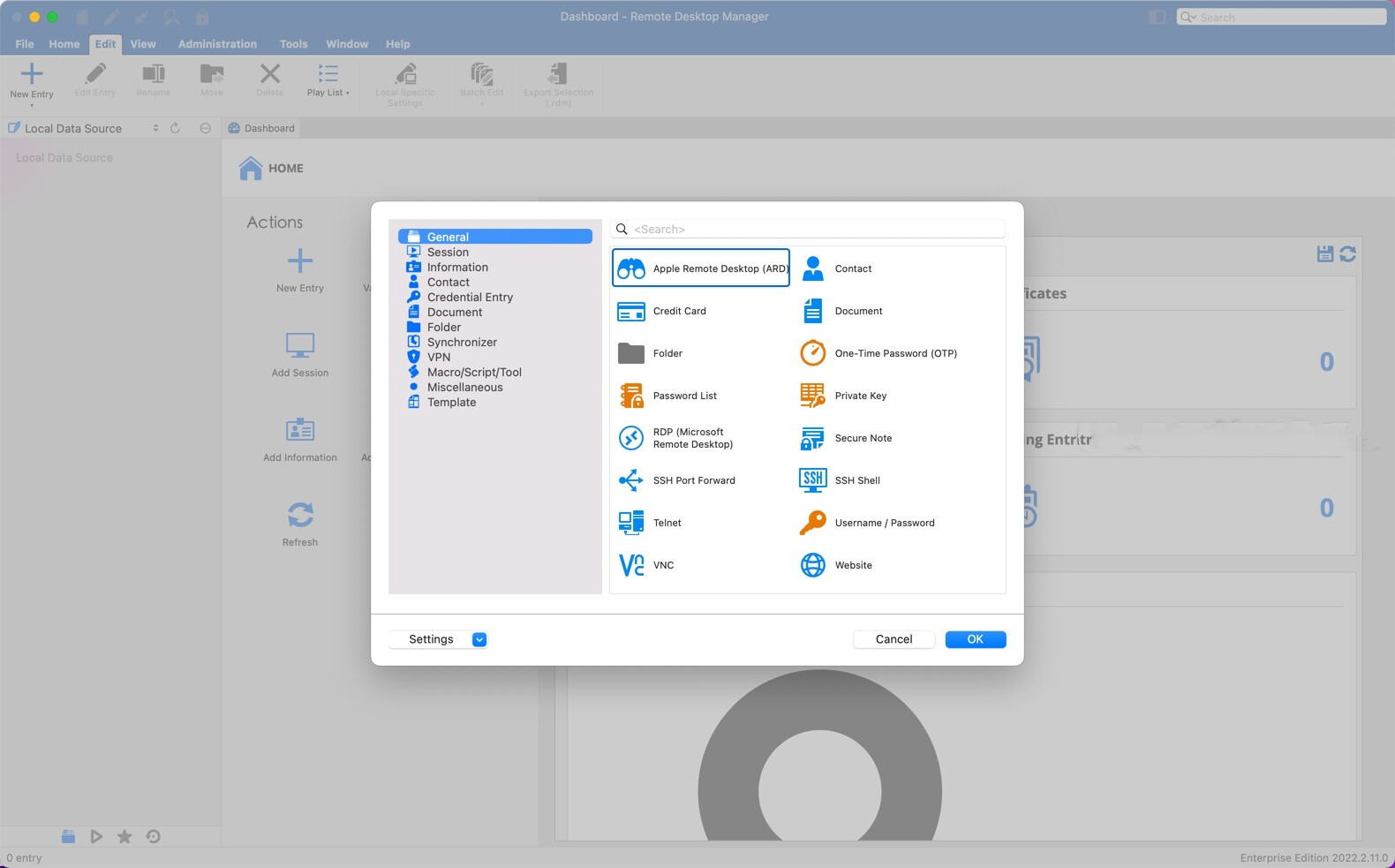The width and height of the screenshot is (1395, 868).
Task: Open the Settings dropdown arrow
Action: point(479,639)
